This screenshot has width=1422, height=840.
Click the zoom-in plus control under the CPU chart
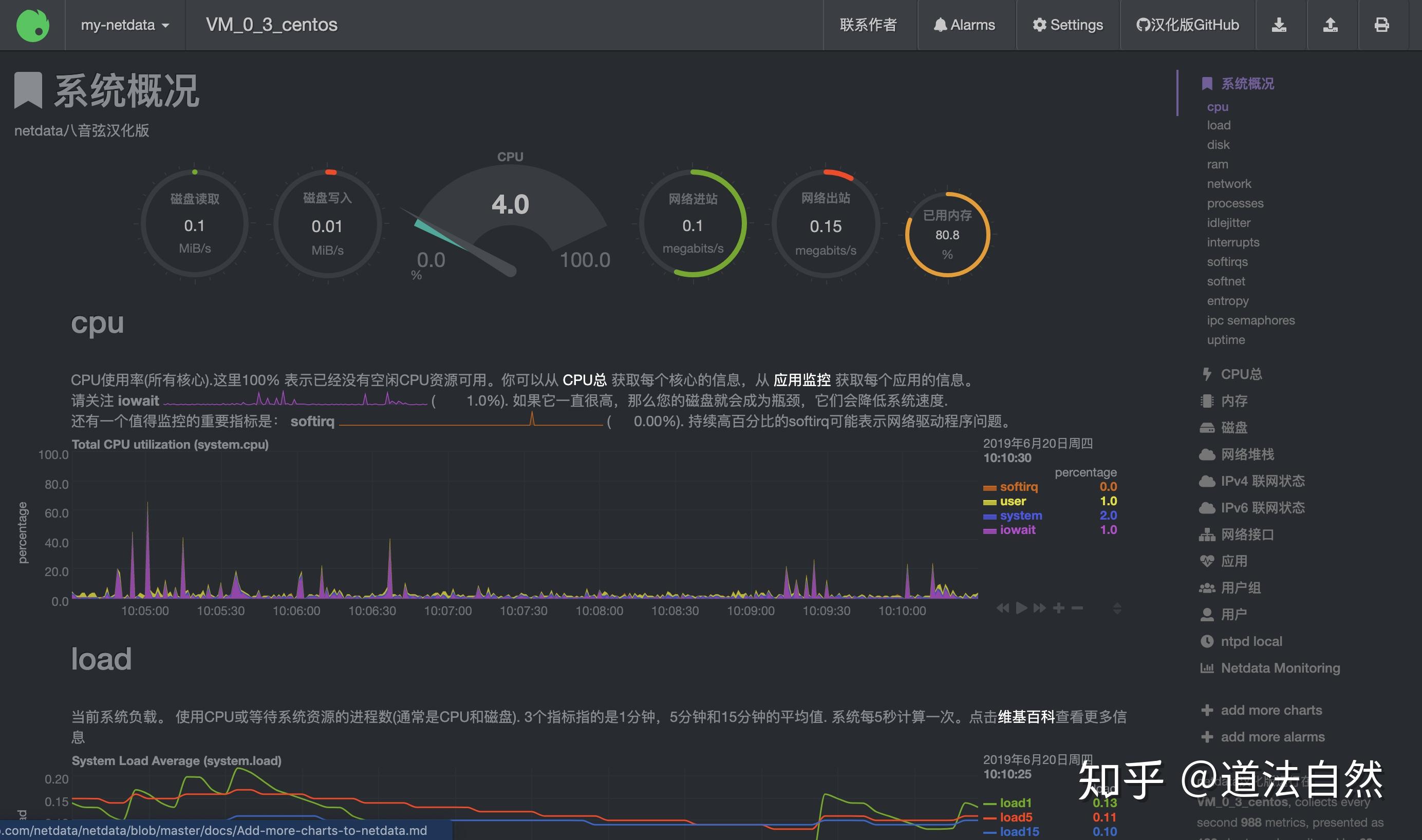(1059, 608)
